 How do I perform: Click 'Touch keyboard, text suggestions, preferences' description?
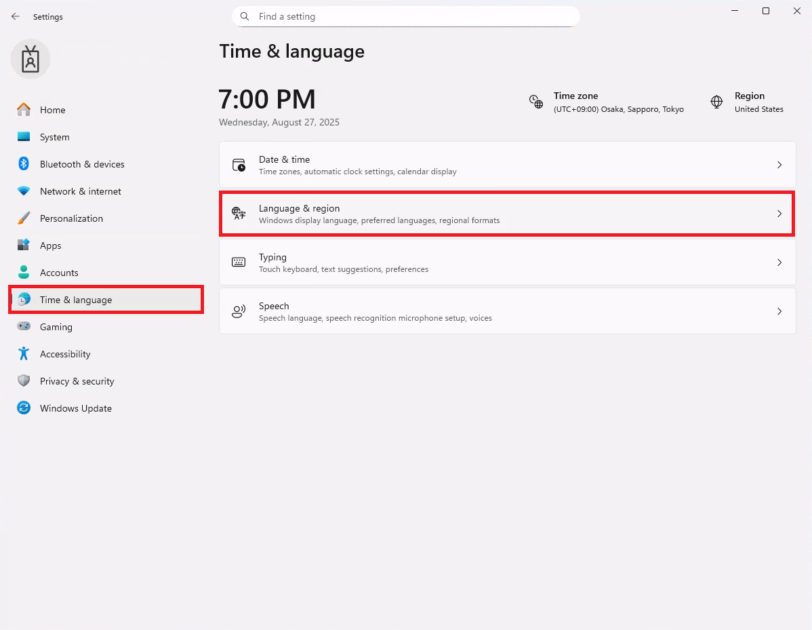[x=343, y=269]
